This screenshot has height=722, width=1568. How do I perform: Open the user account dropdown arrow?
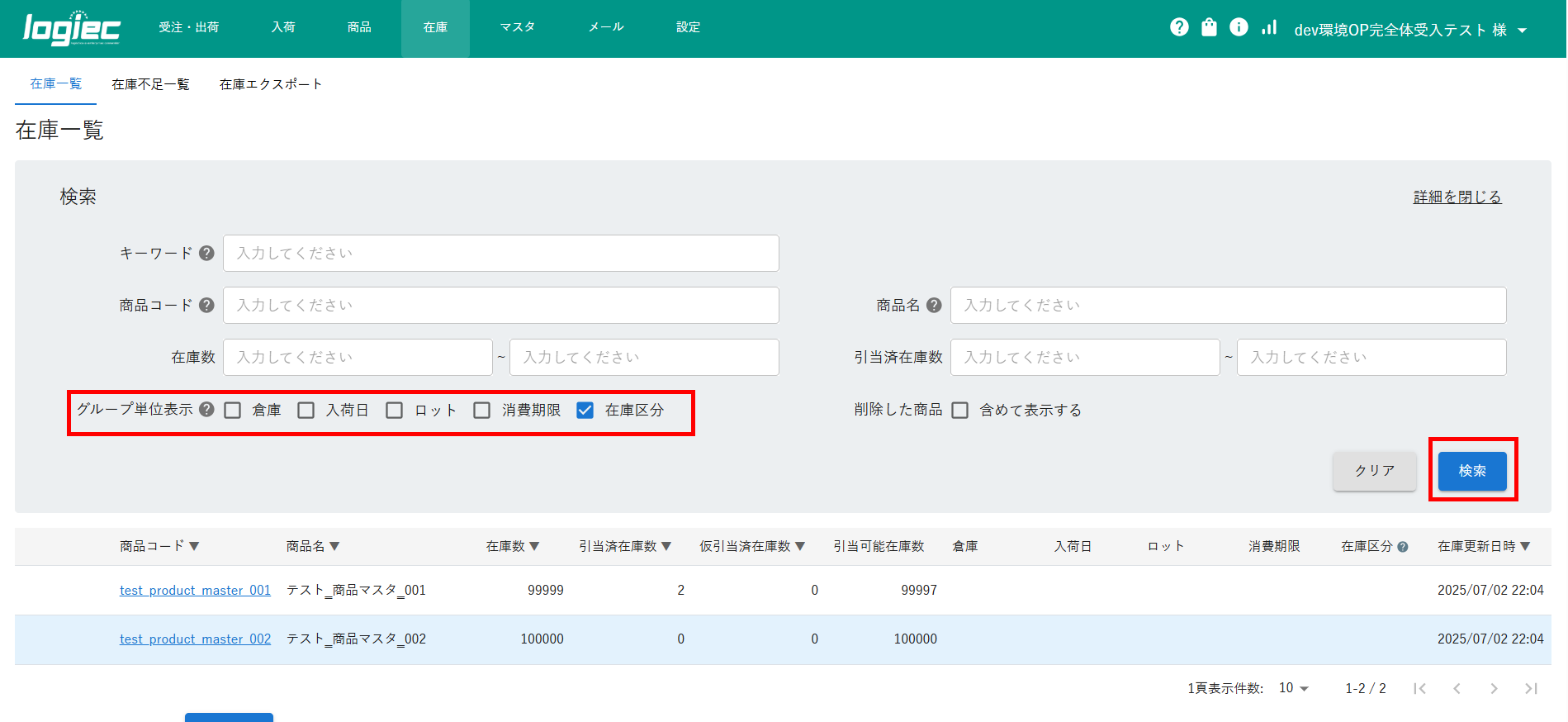coord(1522,31)
